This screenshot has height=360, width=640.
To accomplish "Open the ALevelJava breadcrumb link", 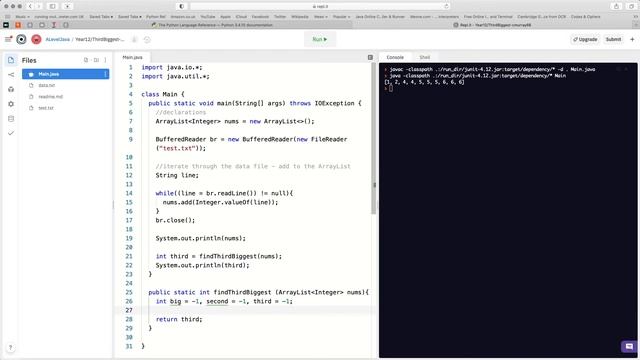I will 58,39.
